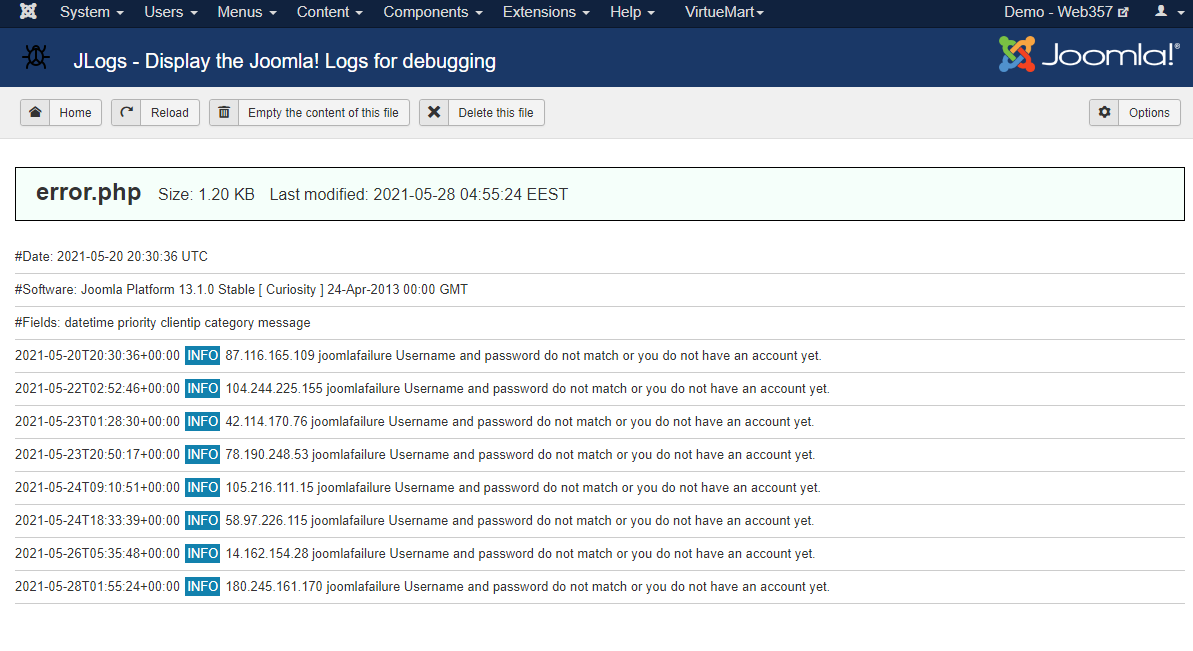1193x651 pixels.
Task: Open the System menu
Action: (x=91, y=12)
